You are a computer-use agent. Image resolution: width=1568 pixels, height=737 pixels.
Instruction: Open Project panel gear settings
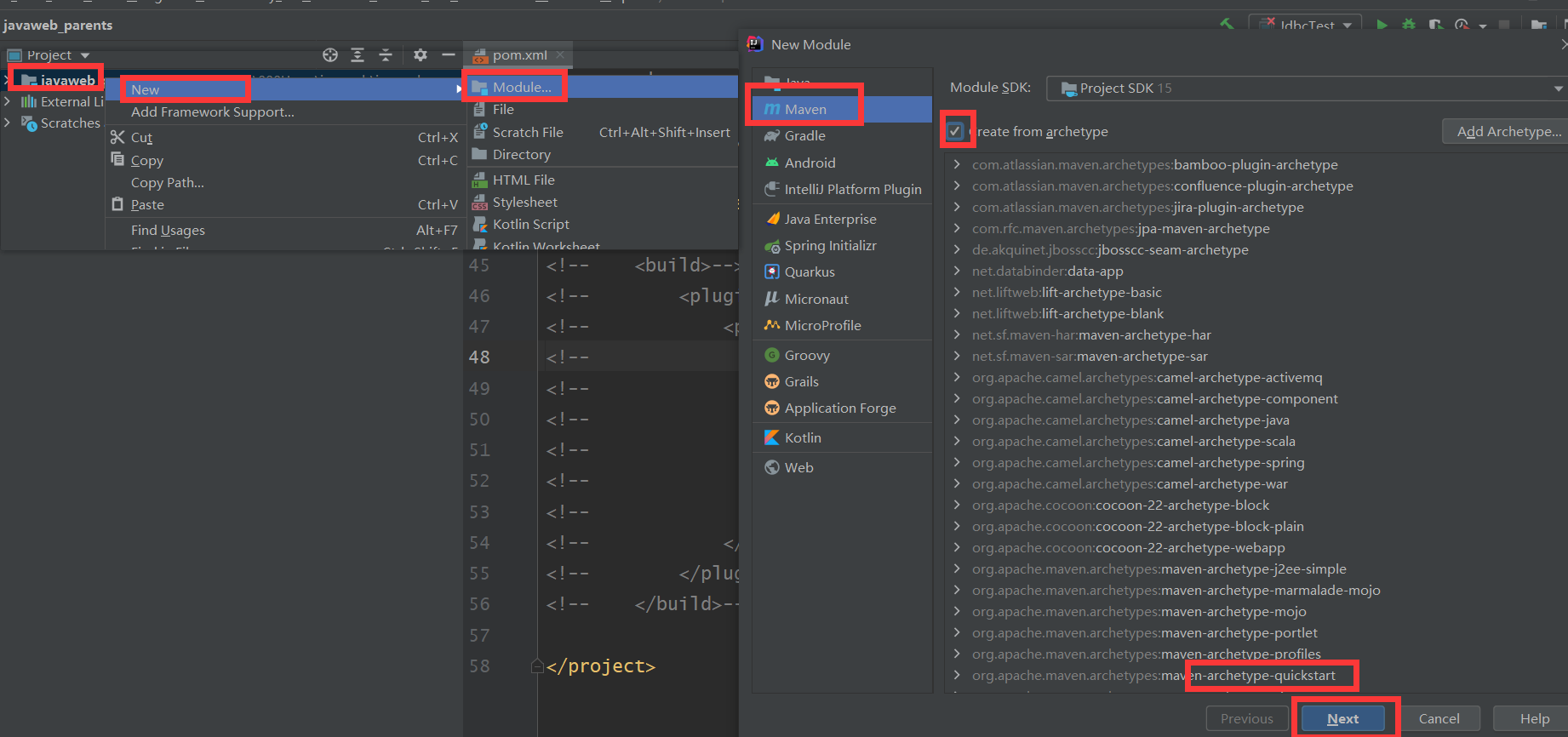pyautogui.click(x=421, y=55)
